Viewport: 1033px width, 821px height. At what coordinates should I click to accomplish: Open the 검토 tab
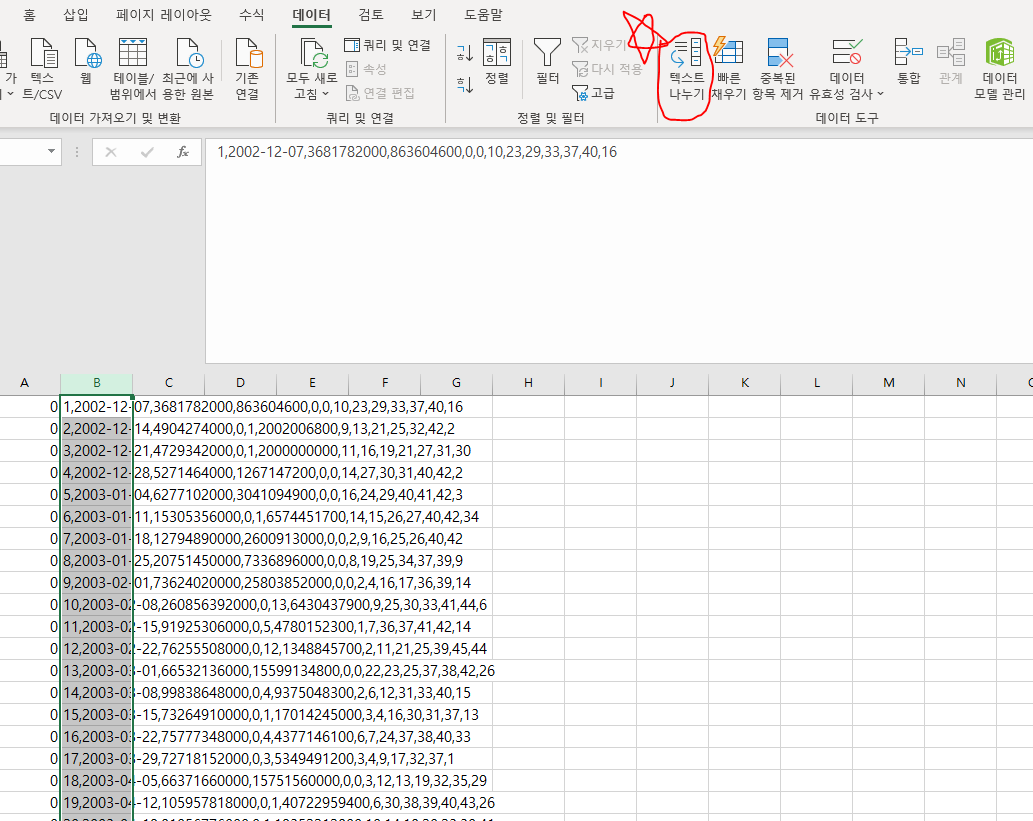tap(371, 14)
